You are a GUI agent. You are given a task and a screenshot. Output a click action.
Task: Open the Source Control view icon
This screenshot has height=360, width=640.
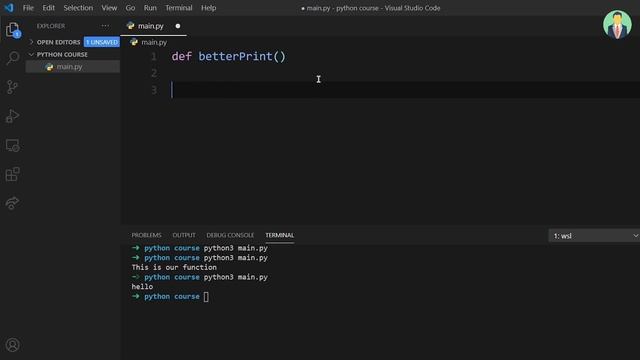click(13, 87)
